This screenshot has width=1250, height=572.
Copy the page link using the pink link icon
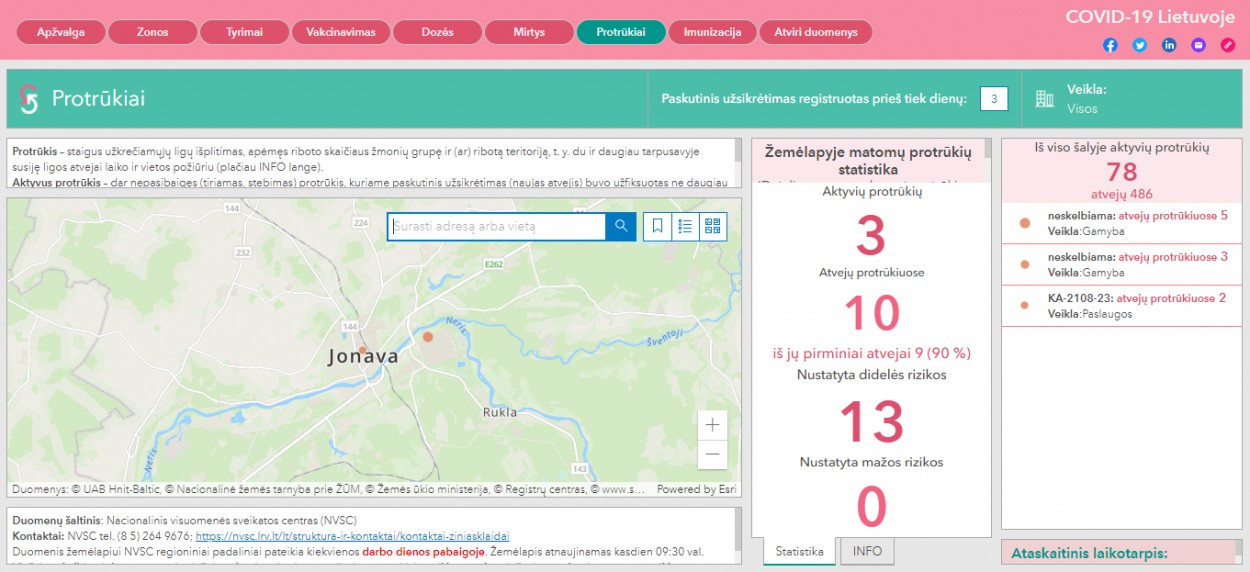pyautogui.click(x=1228, y=45)
